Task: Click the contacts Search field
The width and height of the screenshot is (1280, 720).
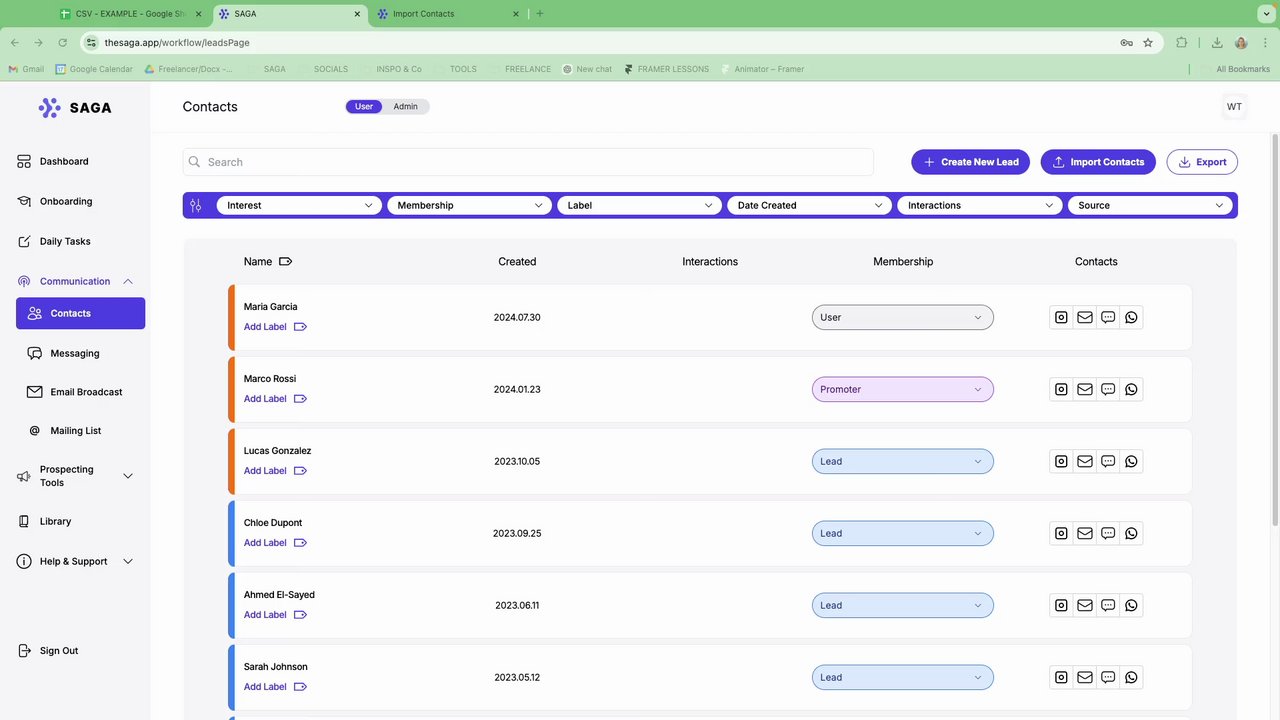Action: click(528, 162)
